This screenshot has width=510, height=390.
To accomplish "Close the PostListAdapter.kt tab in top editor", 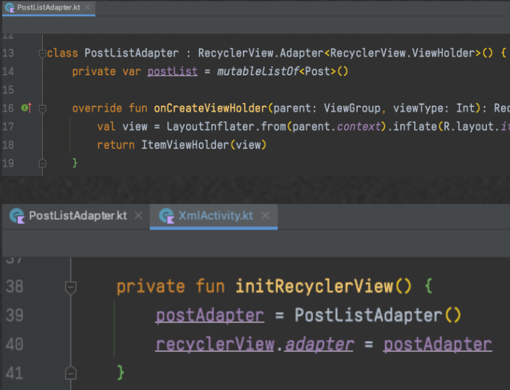I will pyautogui.click(x=88, y=7).
